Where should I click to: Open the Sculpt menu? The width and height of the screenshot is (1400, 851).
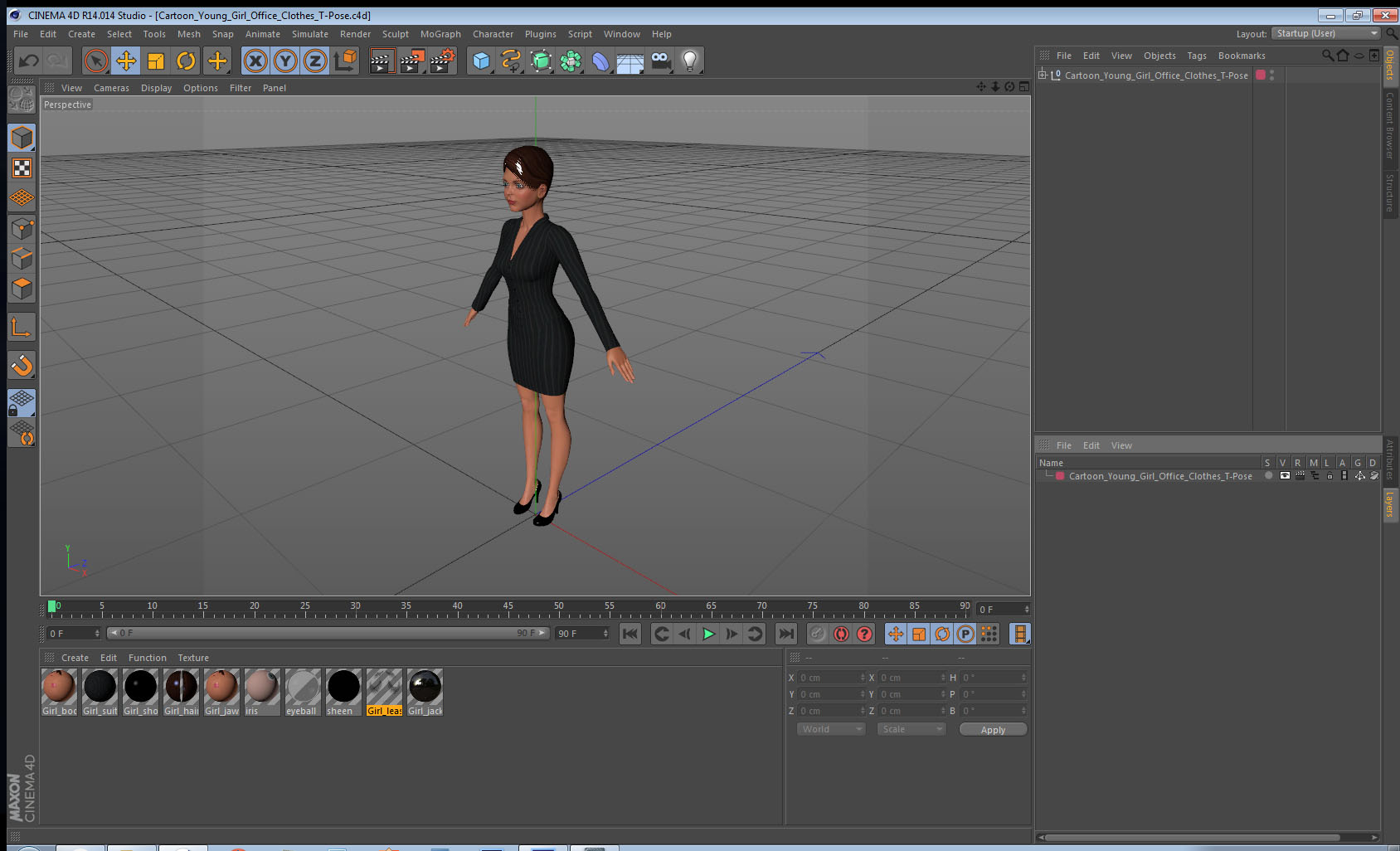396,34
